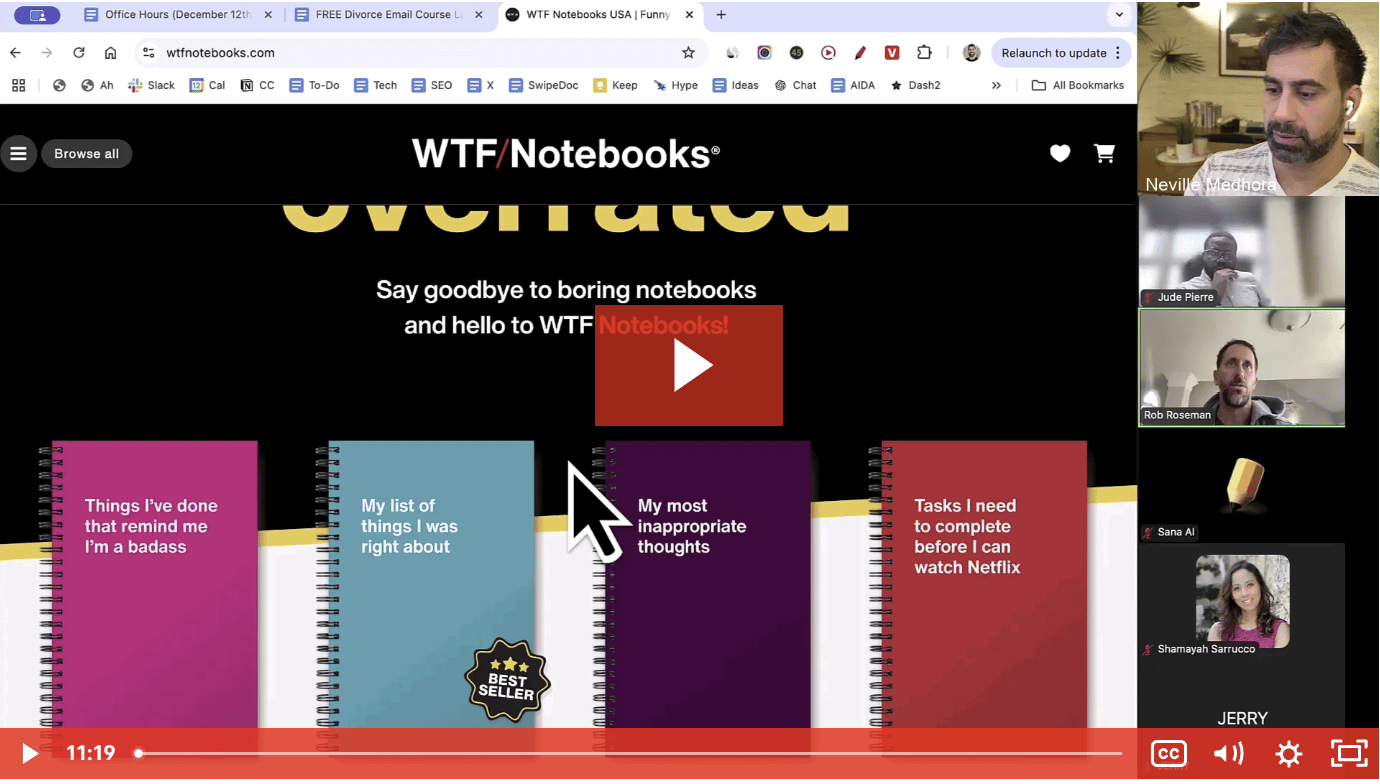The image size is (1380, 784).
Task: Expand hidden bookmarks chevron
Action: coord(996,85)
